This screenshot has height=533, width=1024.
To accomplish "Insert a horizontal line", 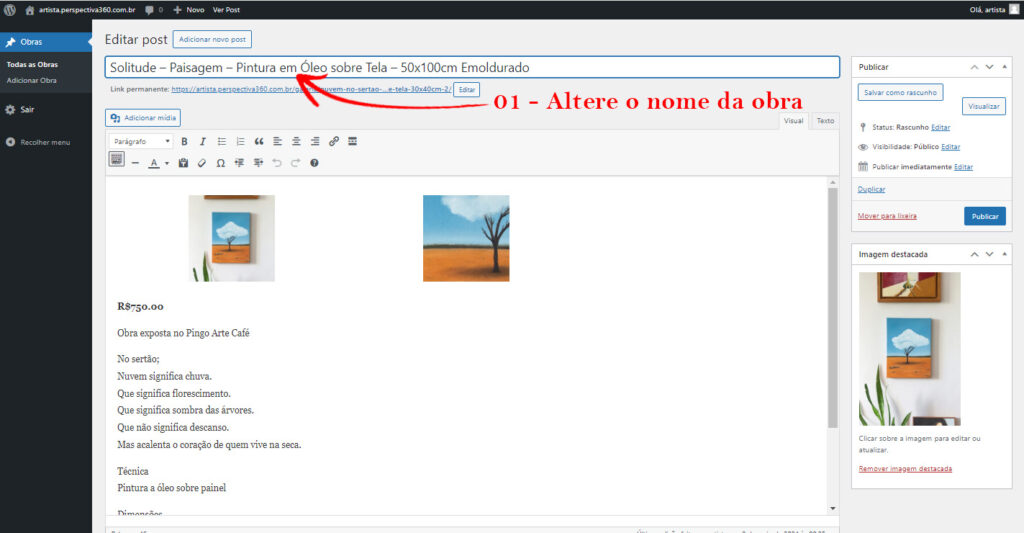I will click(135, 163).
